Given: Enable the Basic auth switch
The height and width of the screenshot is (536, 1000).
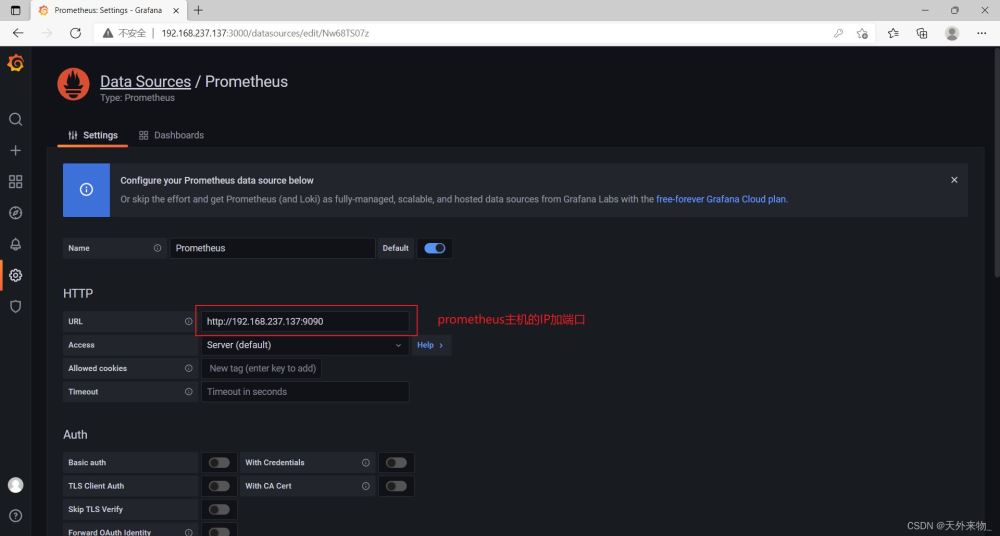Looking at the screenshot, I should 219,463.
